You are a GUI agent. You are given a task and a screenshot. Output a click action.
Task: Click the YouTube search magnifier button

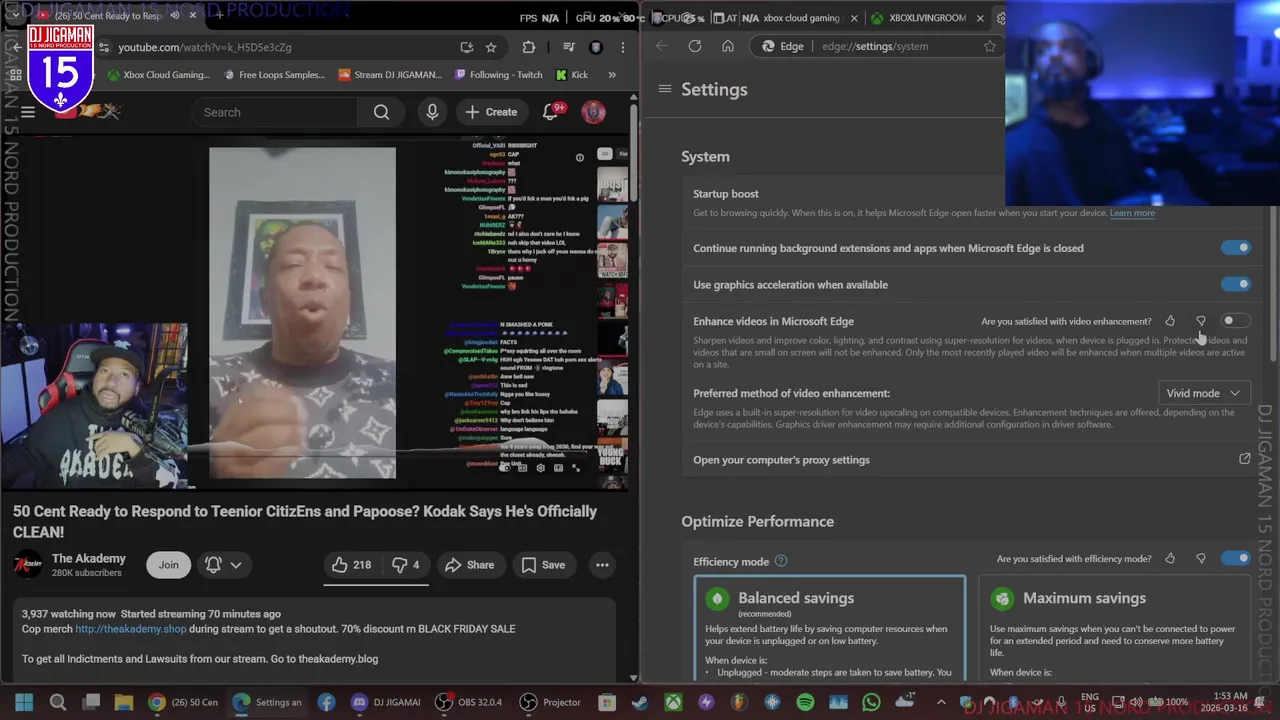click(x=381, y=112)
